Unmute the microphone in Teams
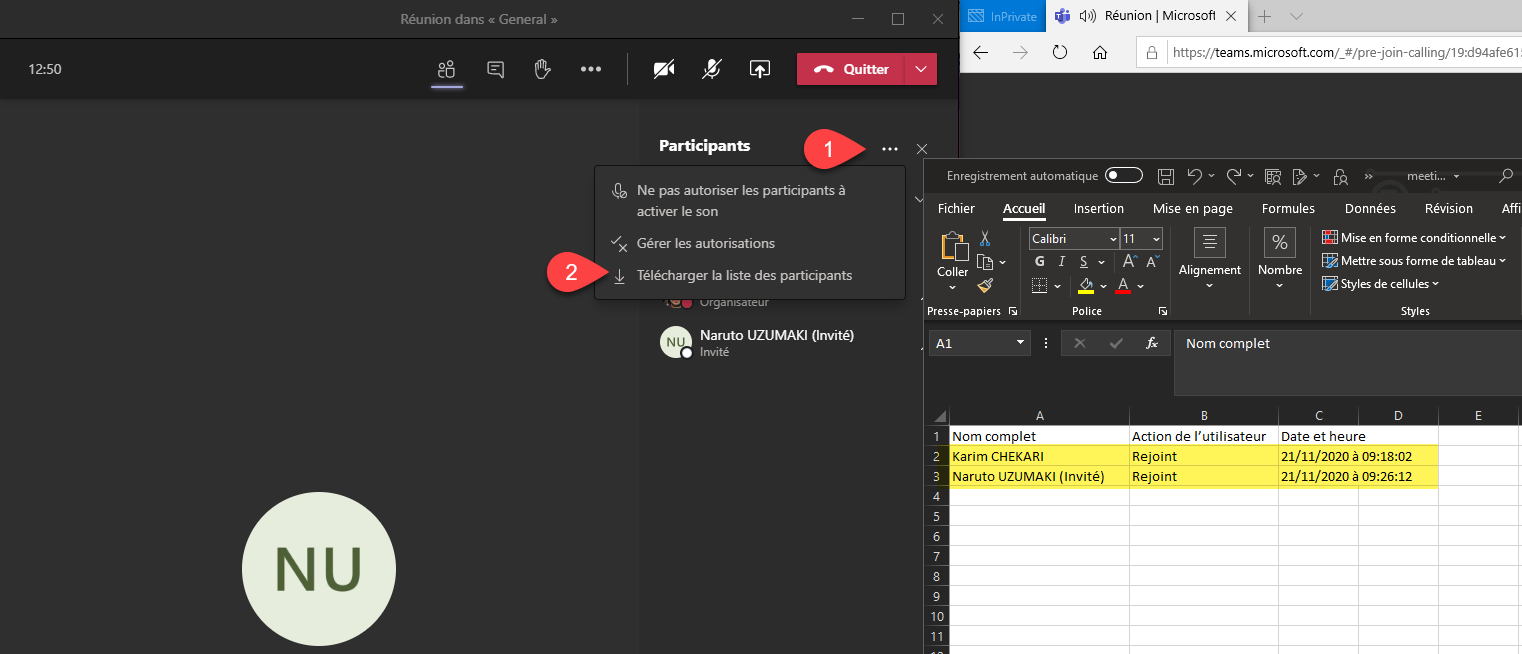 click(x=712, y=69)
